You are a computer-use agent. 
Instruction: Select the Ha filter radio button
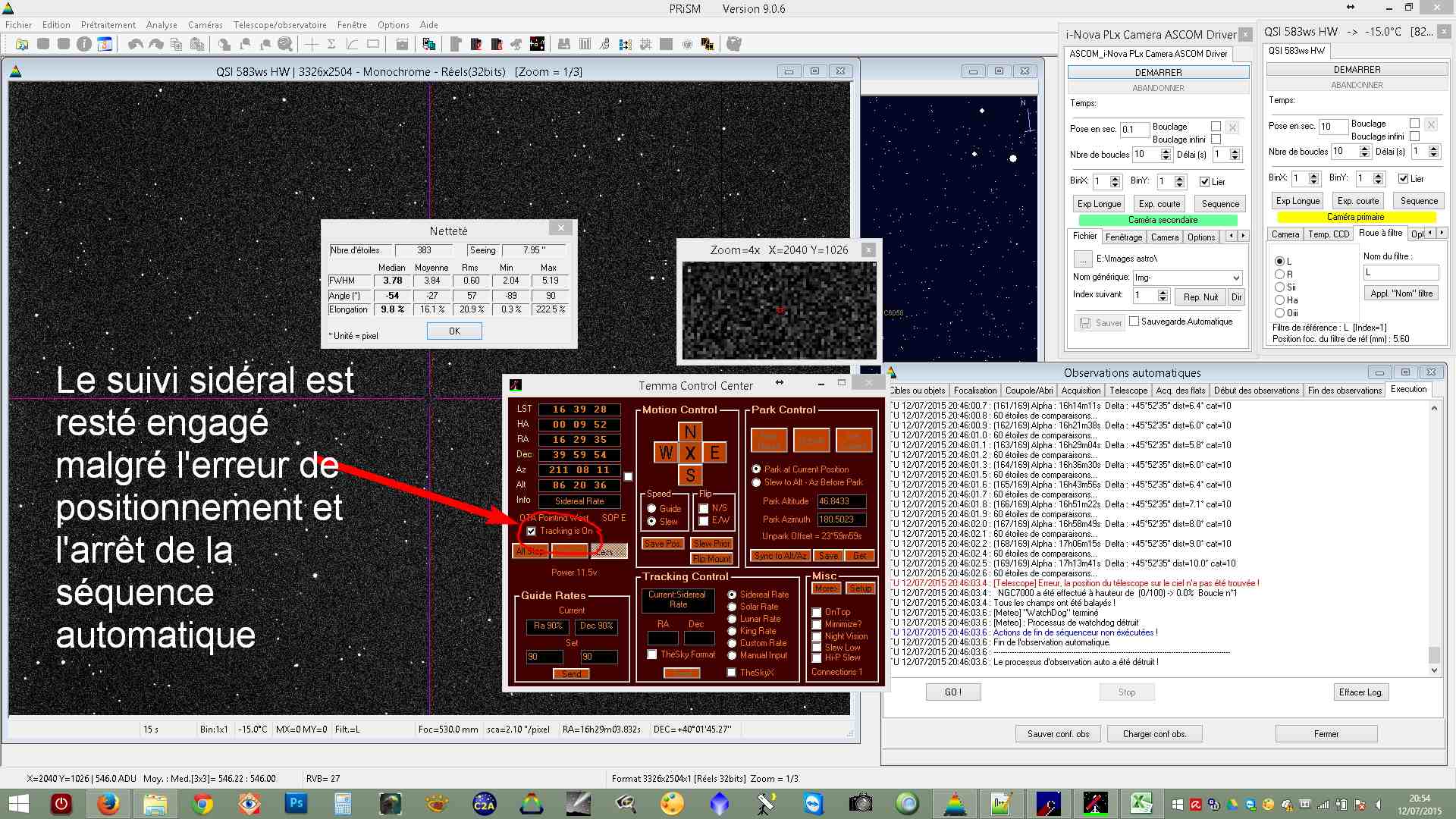(1280, 300)
